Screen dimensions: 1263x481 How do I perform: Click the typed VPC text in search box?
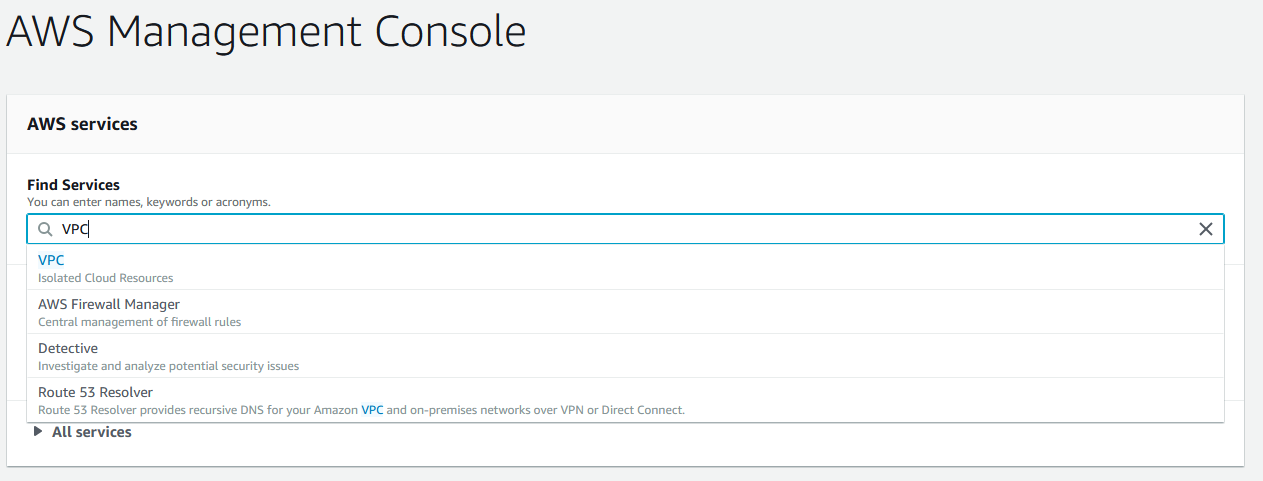[x=75, y=229]
